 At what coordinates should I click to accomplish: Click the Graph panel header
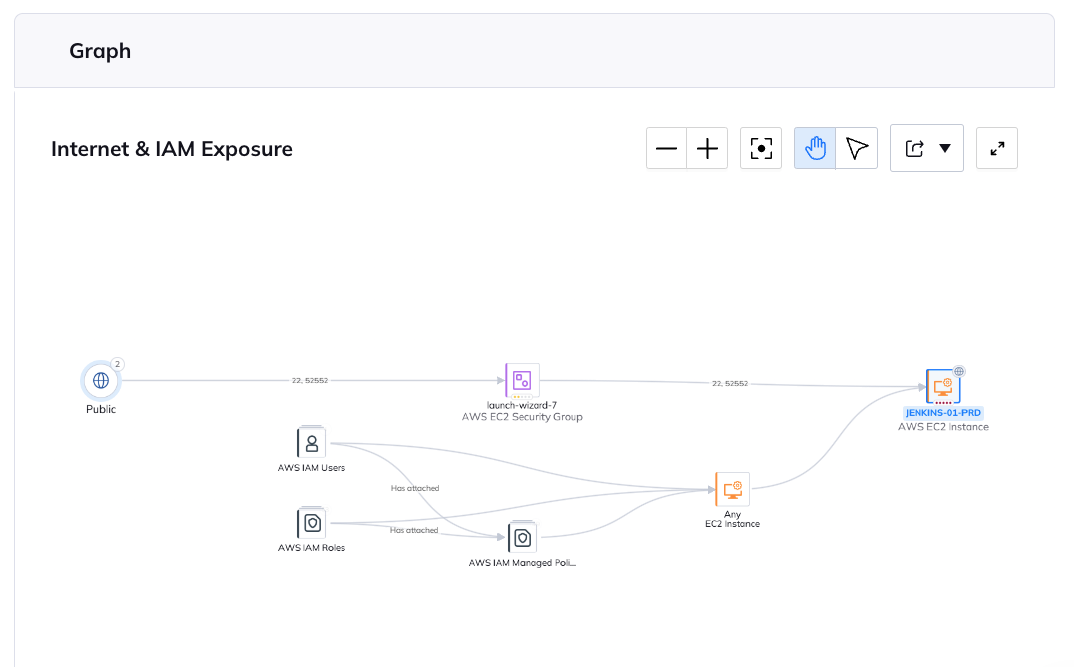[x=534, y=51]
